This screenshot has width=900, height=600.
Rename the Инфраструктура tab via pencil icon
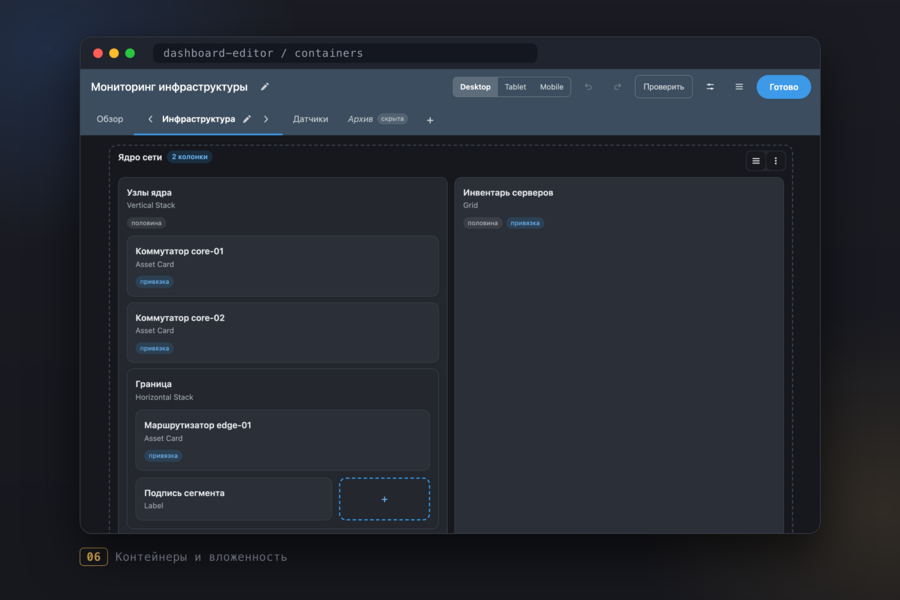[247, 119]
